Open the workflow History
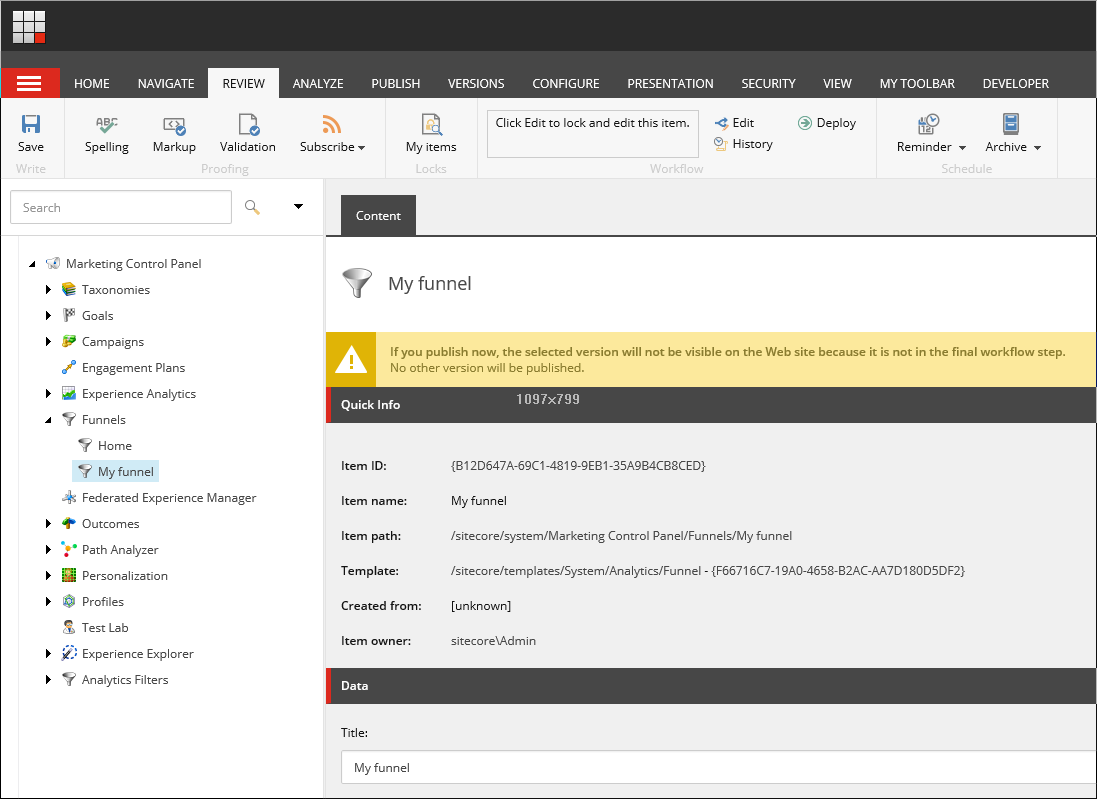 (744, 144)
